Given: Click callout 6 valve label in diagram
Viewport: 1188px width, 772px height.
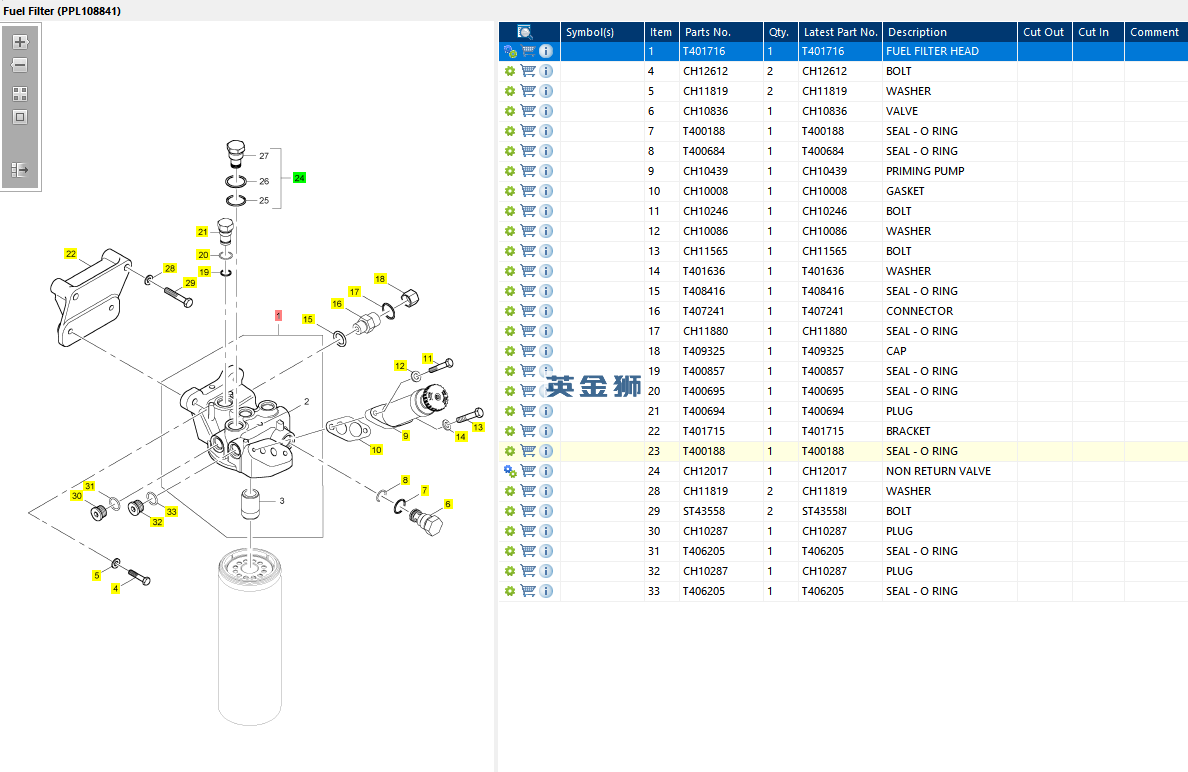Looking at the screenshot, I should [x=448, y=504].
